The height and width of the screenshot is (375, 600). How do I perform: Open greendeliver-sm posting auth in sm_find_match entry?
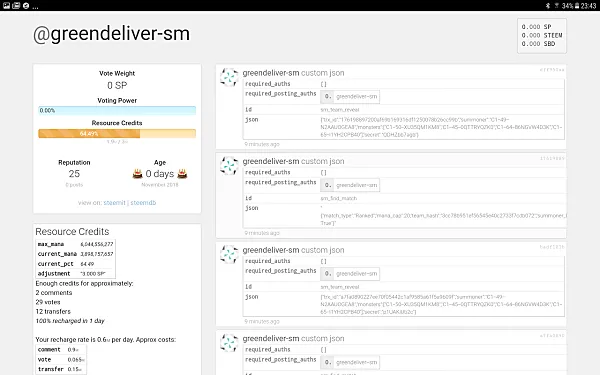point(357,185)
